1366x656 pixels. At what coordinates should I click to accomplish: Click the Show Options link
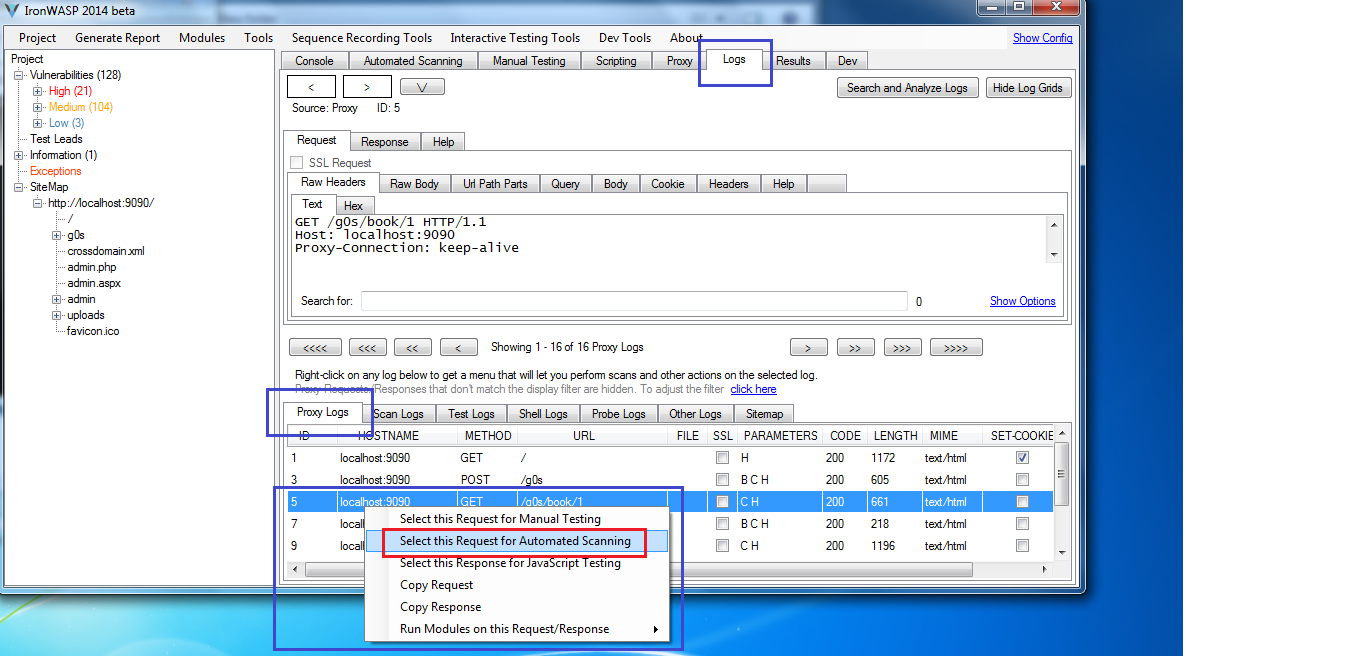point(1022,300)
